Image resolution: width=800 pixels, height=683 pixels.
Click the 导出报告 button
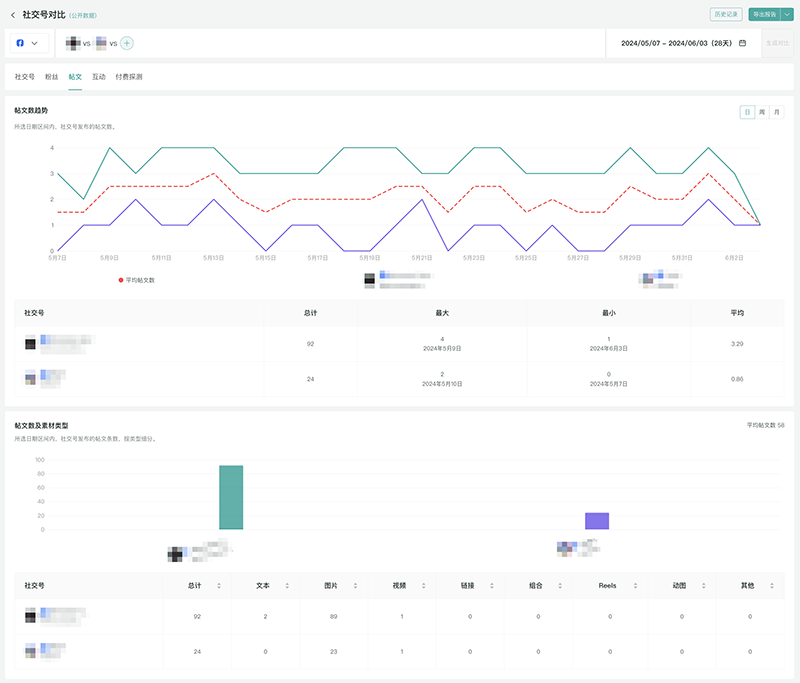pyautogui.click(x=762, y=15)
